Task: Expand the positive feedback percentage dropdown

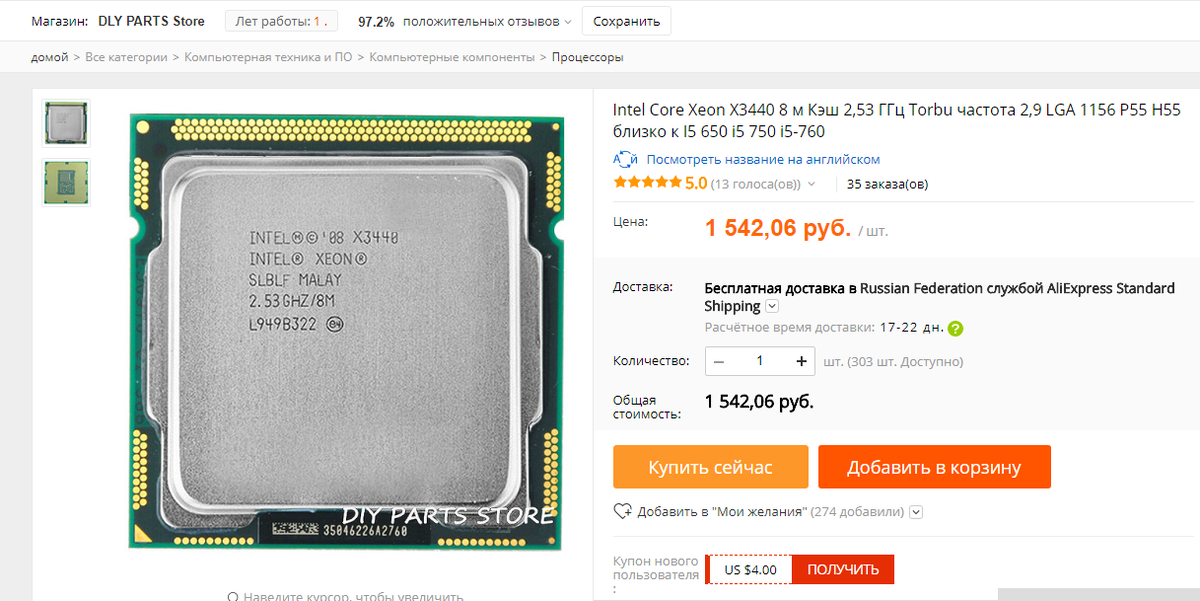Action: pos(568,22)
